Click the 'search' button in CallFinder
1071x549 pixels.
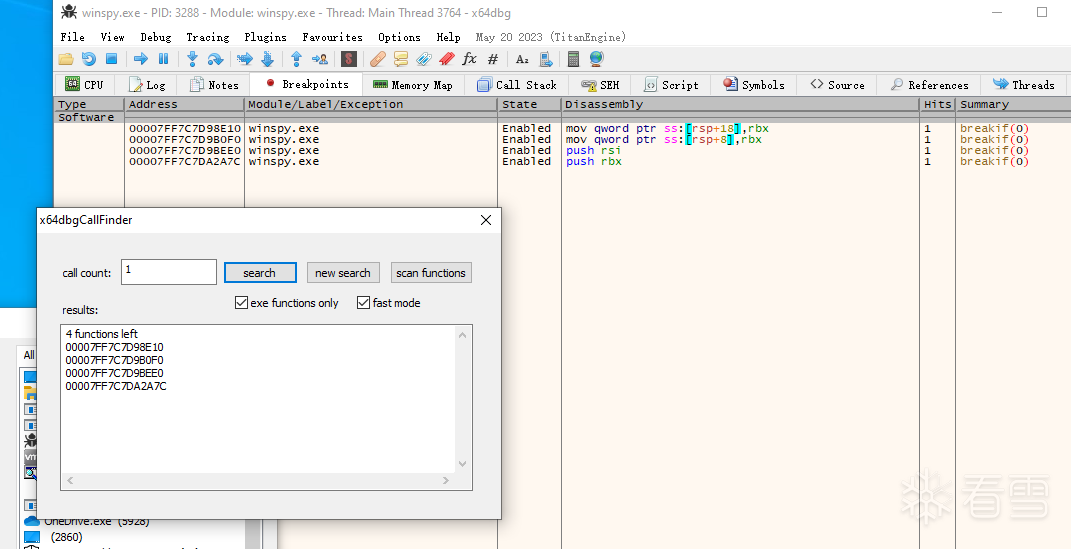(x=260, y=272)
